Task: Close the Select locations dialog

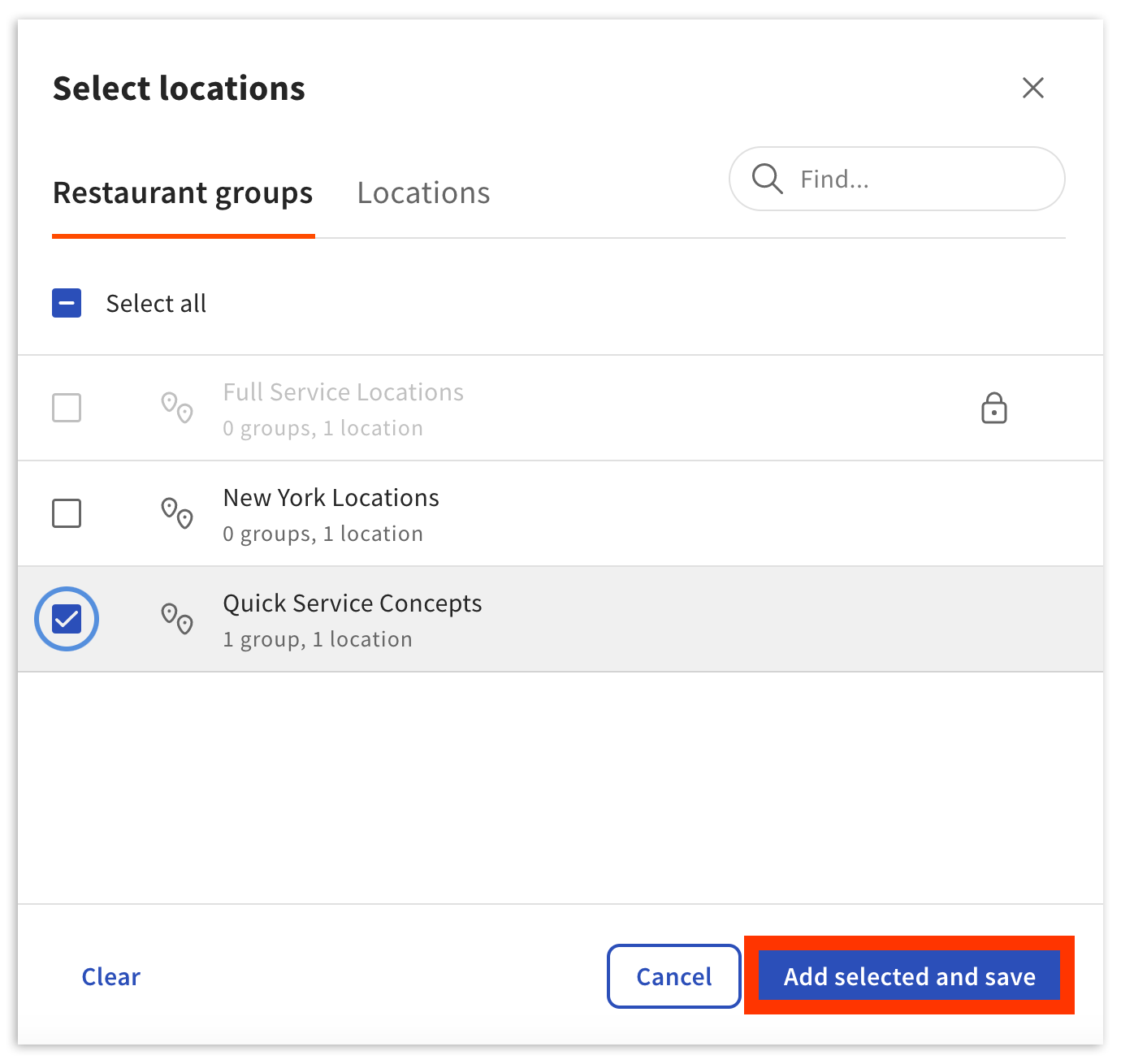Action: [x=1032, y=88]
